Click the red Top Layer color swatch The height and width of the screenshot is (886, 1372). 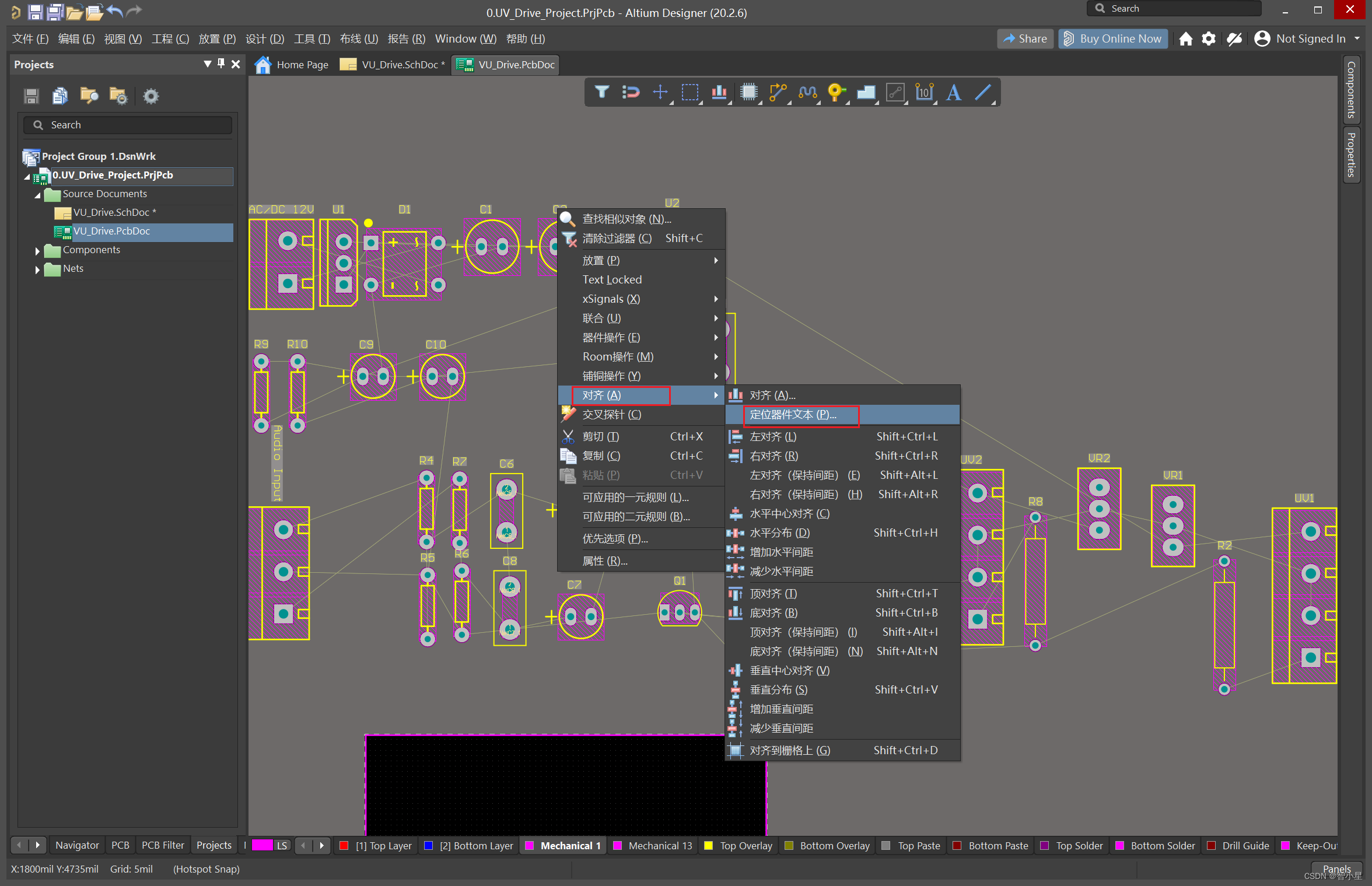point(344,845)
